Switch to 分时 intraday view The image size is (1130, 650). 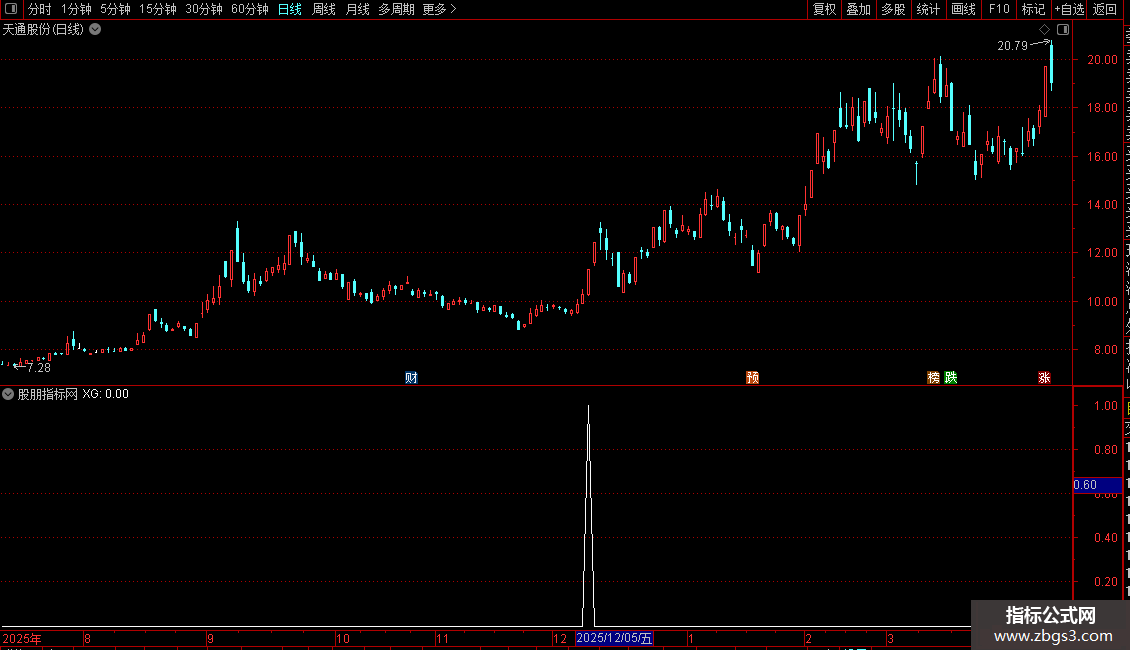pos(40,9)
